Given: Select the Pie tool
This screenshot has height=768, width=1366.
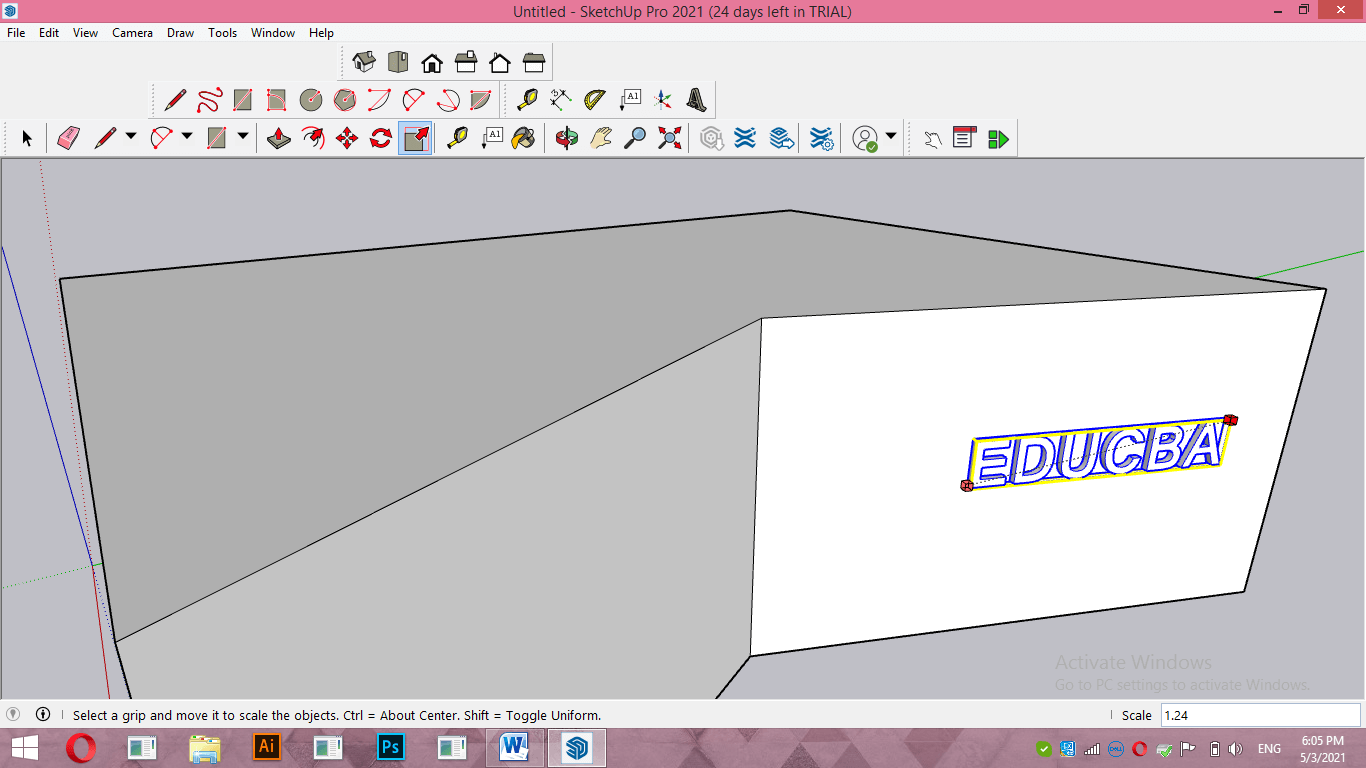Looking at the screenshot, I should pos(481,100).
